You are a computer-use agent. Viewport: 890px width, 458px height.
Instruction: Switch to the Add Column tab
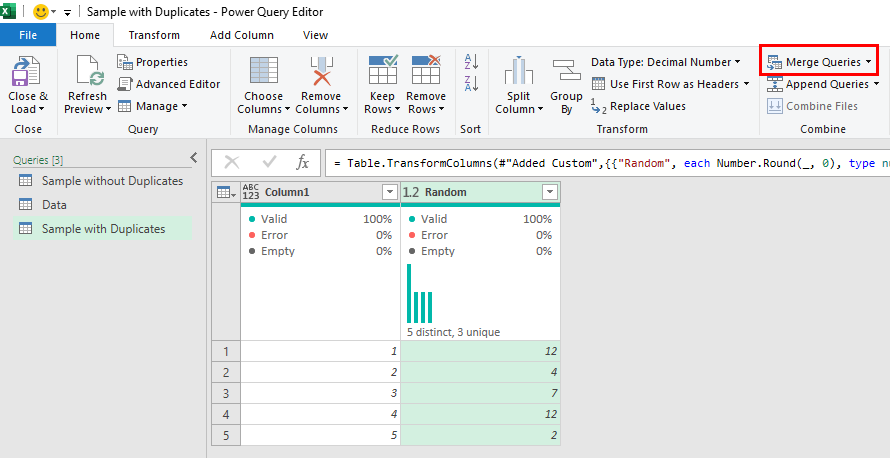[x=242, y=35]
